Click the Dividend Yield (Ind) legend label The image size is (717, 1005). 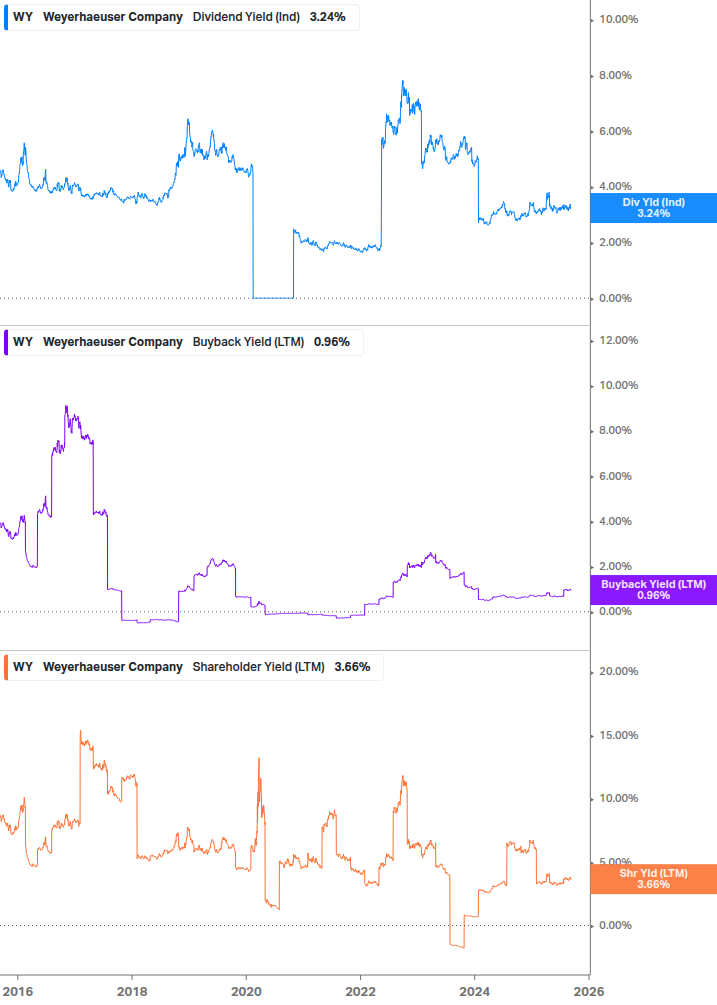(246, 17)
